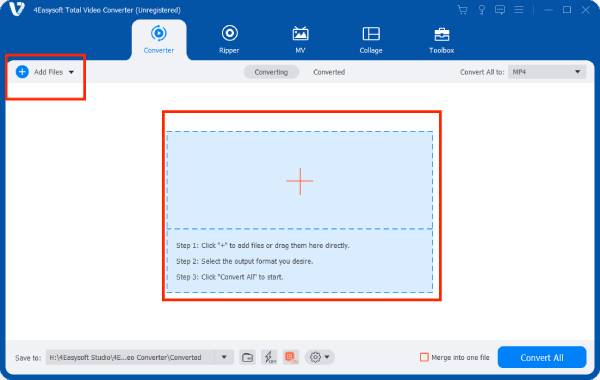Switch to the Ripper tab
Viewport: 600px width, 380px height.
[x=229, y=40]
